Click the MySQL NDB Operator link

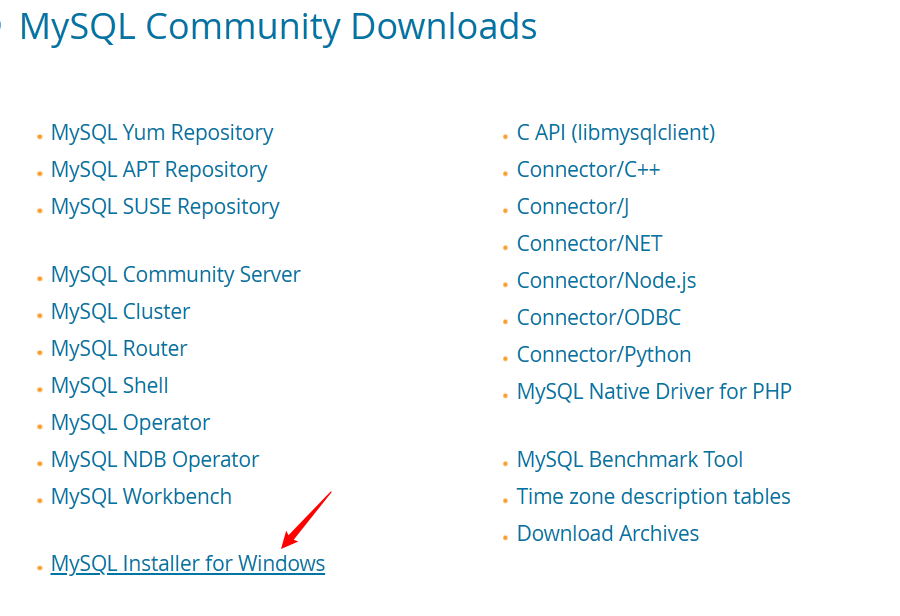(155, 460)
